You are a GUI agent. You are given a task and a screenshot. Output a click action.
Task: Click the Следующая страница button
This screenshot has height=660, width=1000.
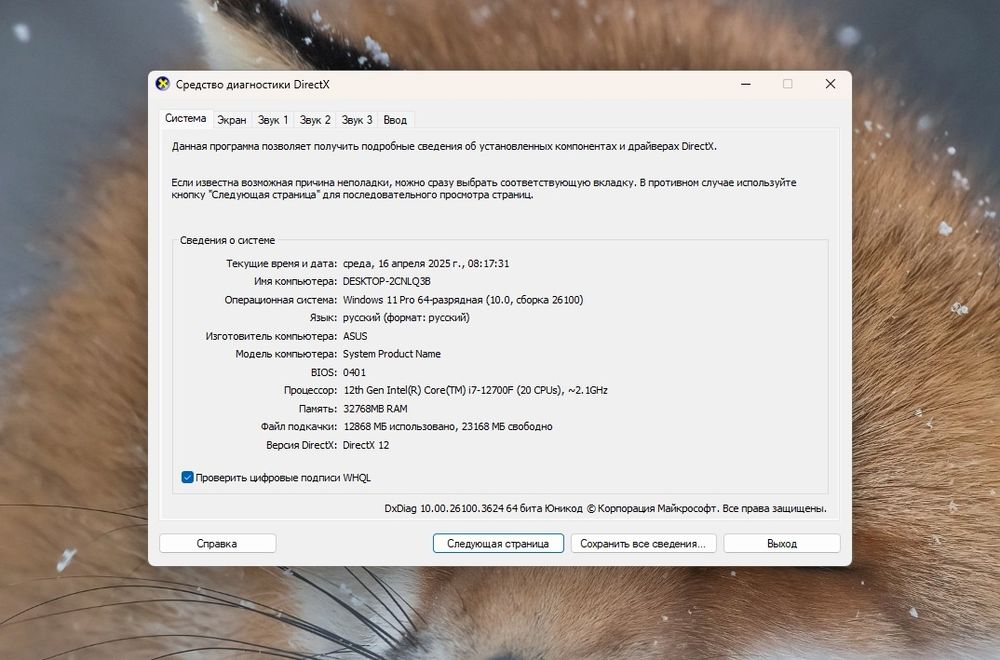498,543
